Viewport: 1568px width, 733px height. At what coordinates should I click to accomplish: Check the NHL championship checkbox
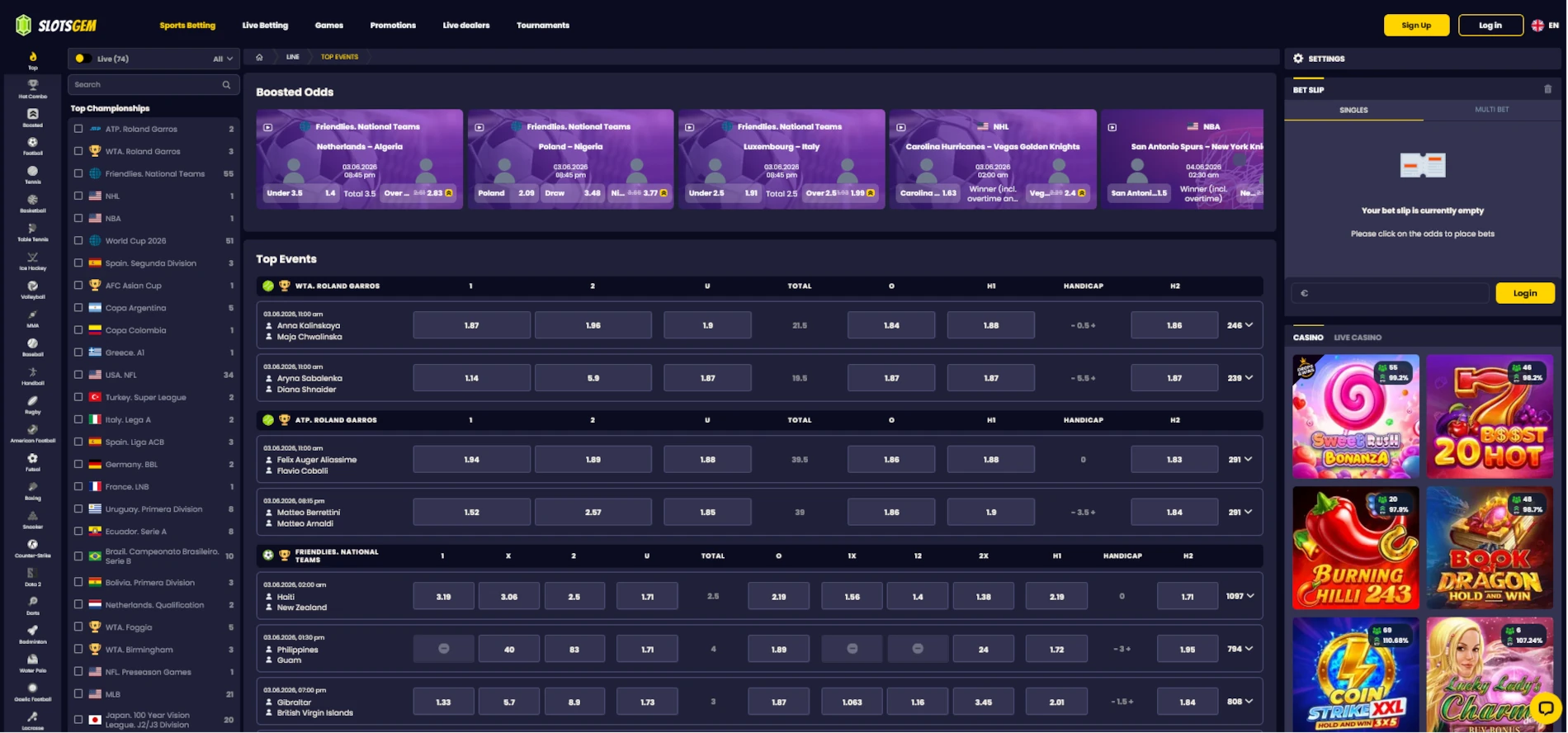pyautogui.click(x=78, y=196)
